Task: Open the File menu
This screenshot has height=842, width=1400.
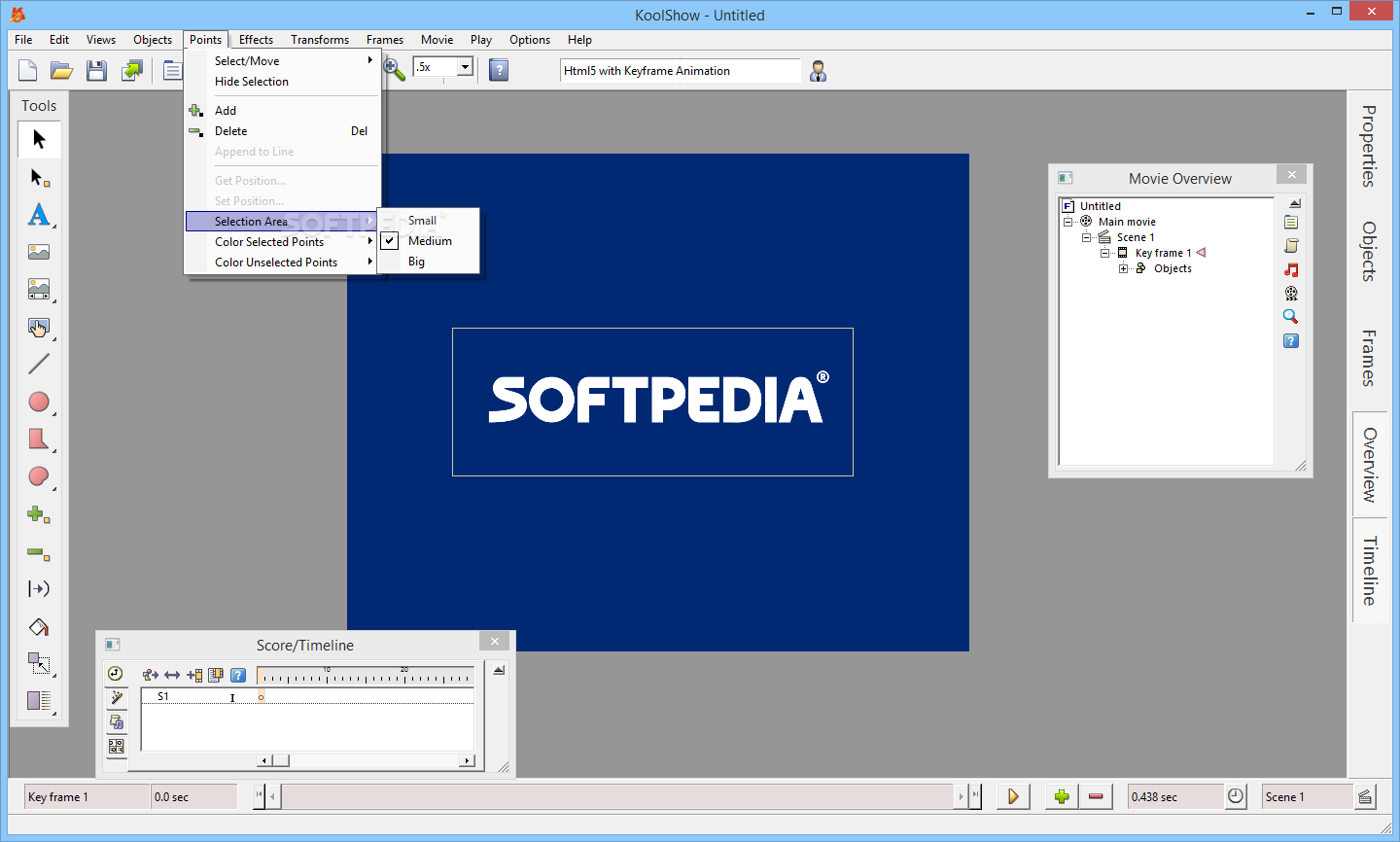Action: click(23, 40)
